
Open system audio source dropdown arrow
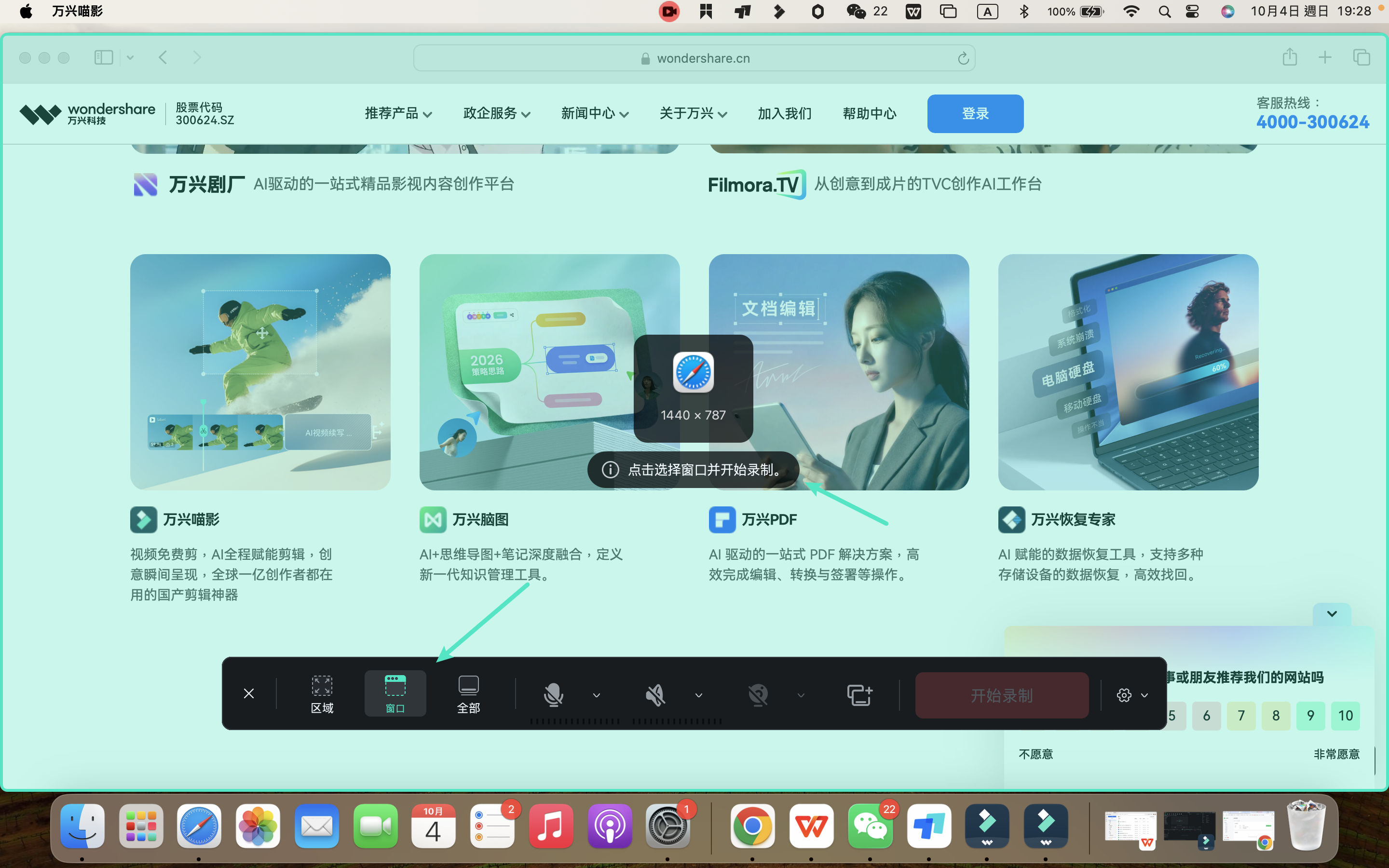pyautogui.click(x=698, y=695)
